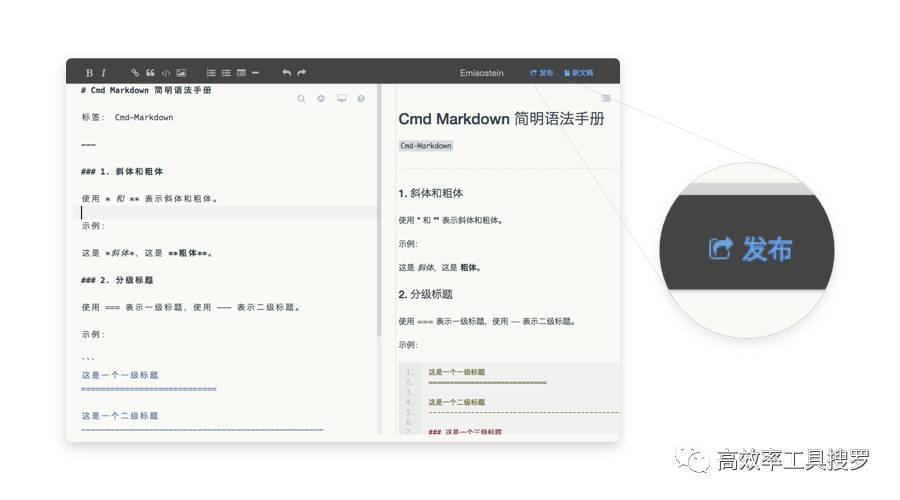Switch view mode with the monitor icon
The image size is (900, 500).
click(342, 99)
